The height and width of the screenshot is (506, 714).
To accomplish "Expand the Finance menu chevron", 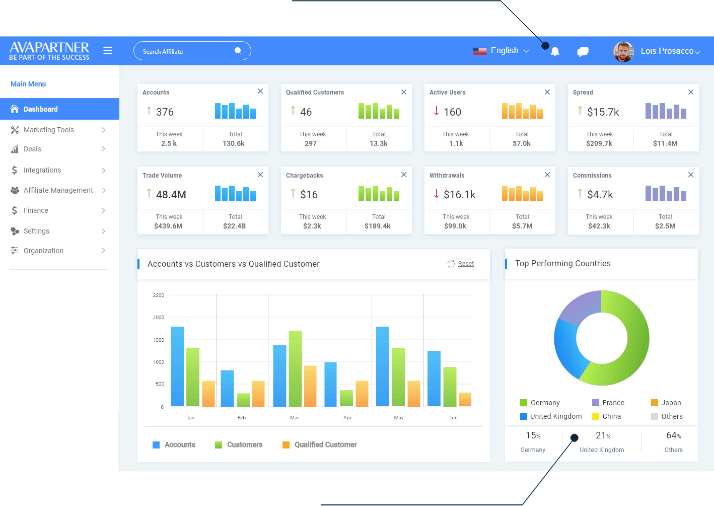I will point(103,211).
